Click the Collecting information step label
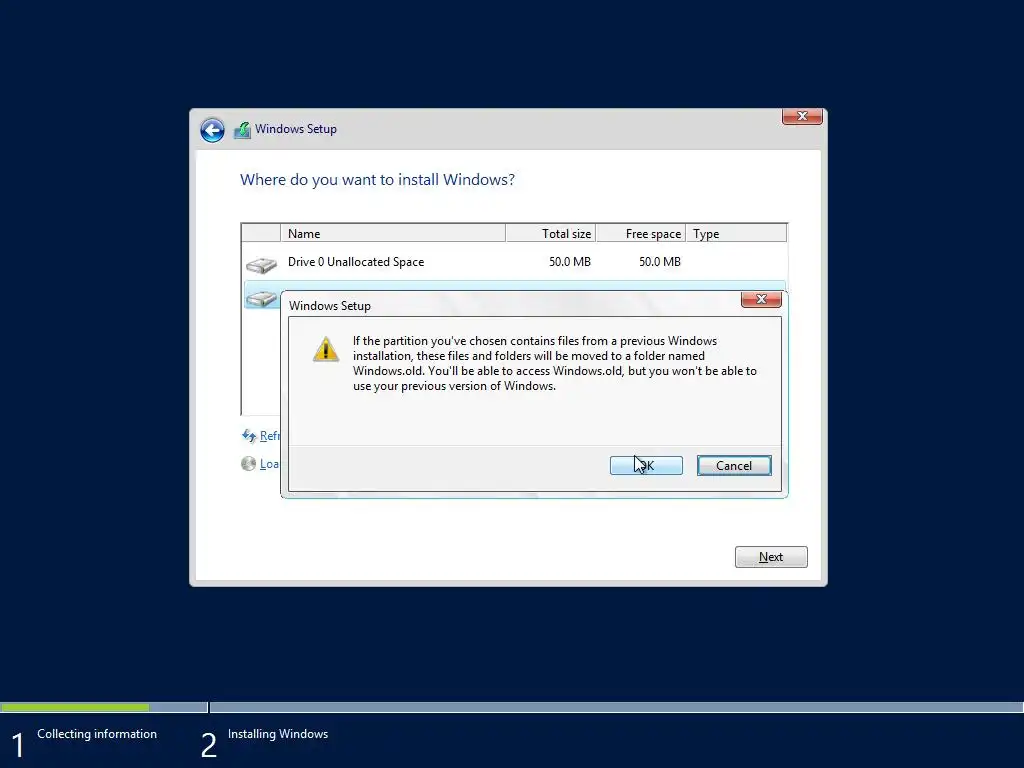 (97, 734)
